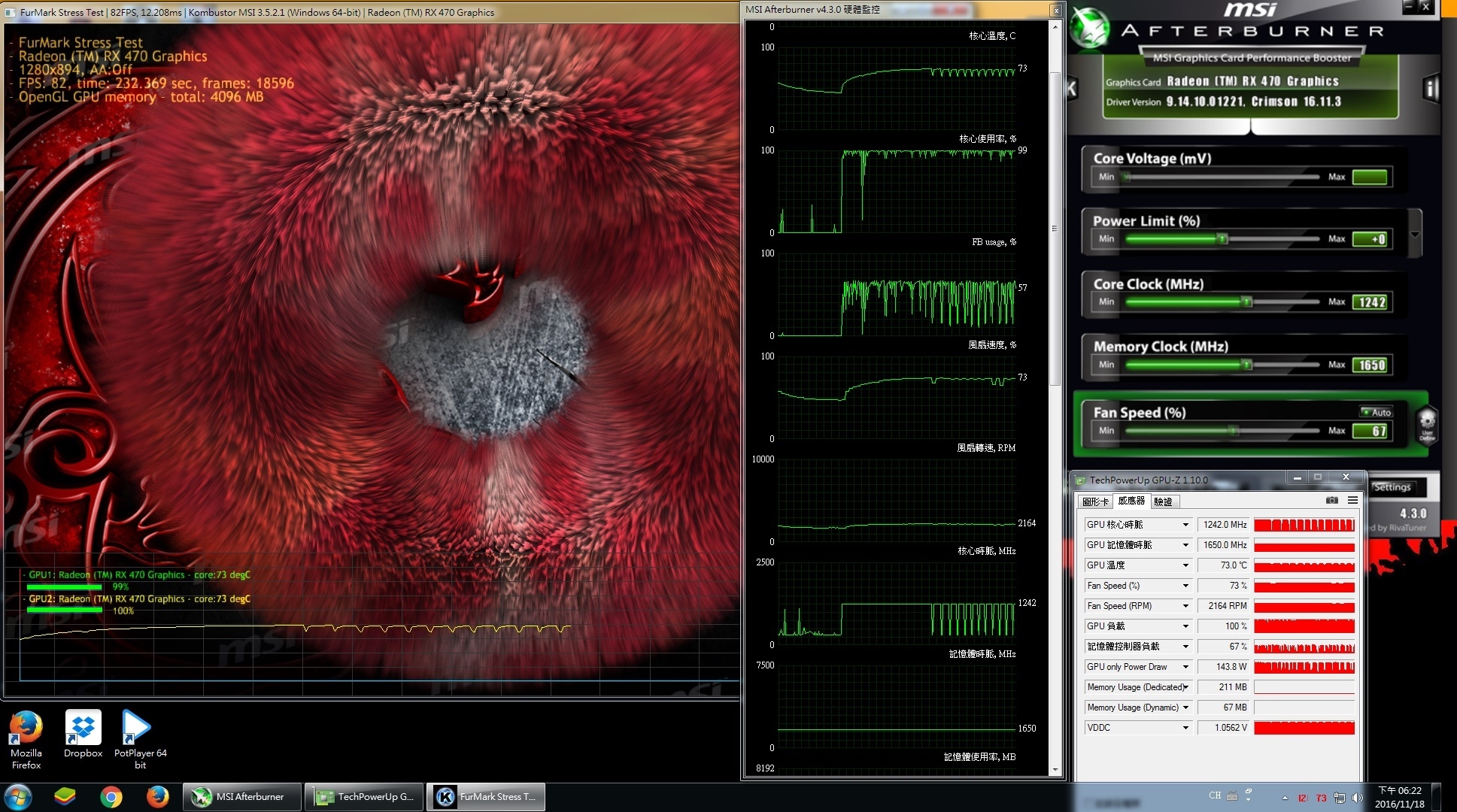Expand Fan Speed (%) sensor dropdown in GPU-Z
1457x812 pixels.
coord(1185,586)
